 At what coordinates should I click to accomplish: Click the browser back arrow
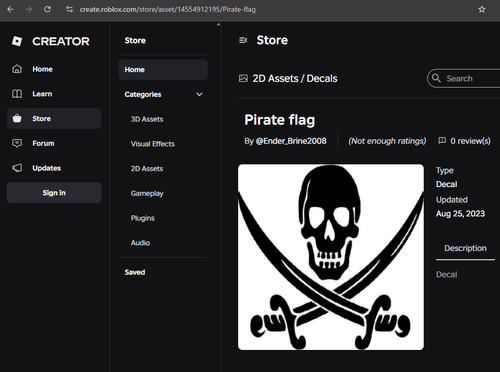pos(10,9)
